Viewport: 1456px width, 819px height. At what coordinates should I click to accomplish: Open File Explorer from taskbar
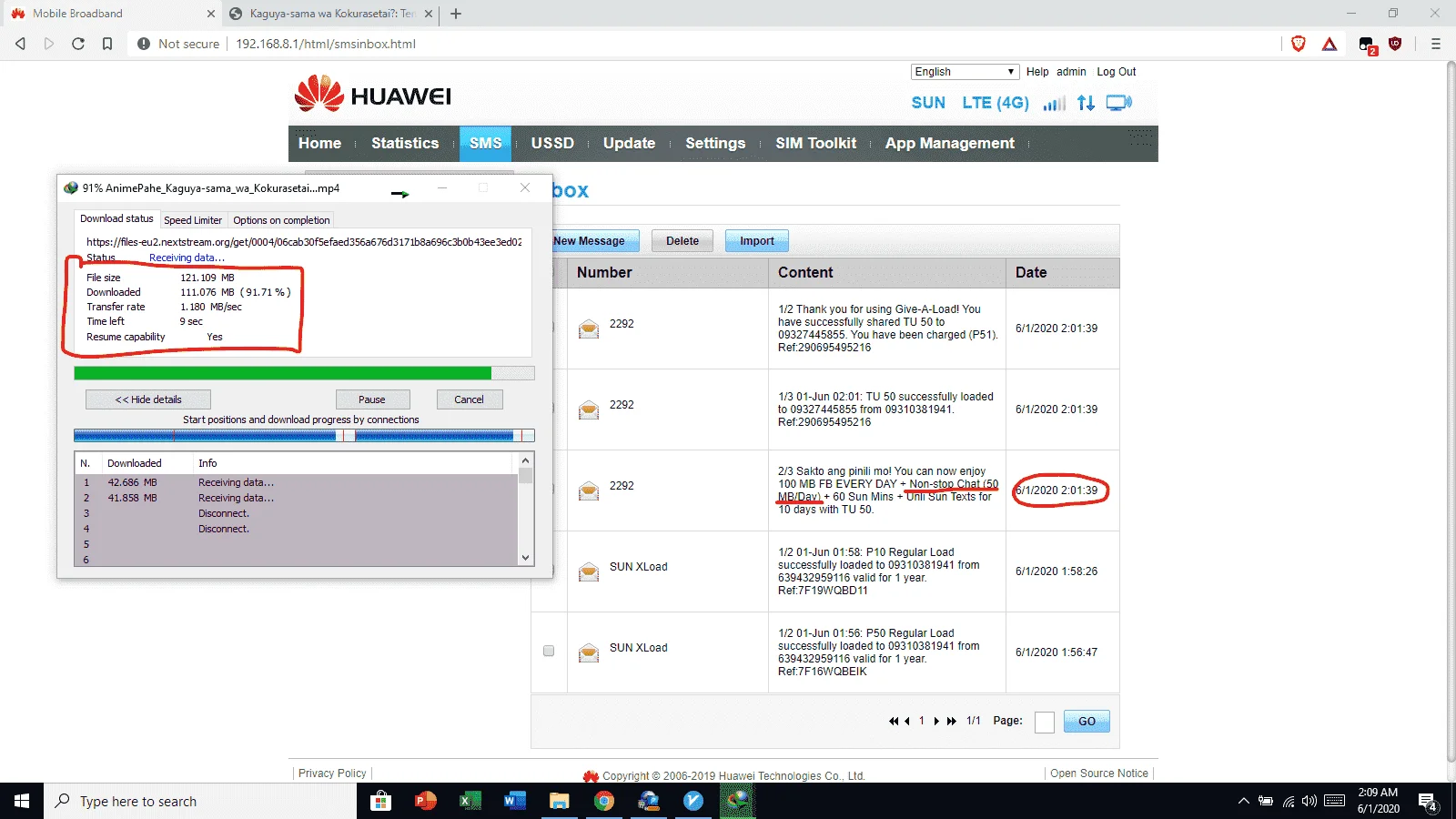559,801
